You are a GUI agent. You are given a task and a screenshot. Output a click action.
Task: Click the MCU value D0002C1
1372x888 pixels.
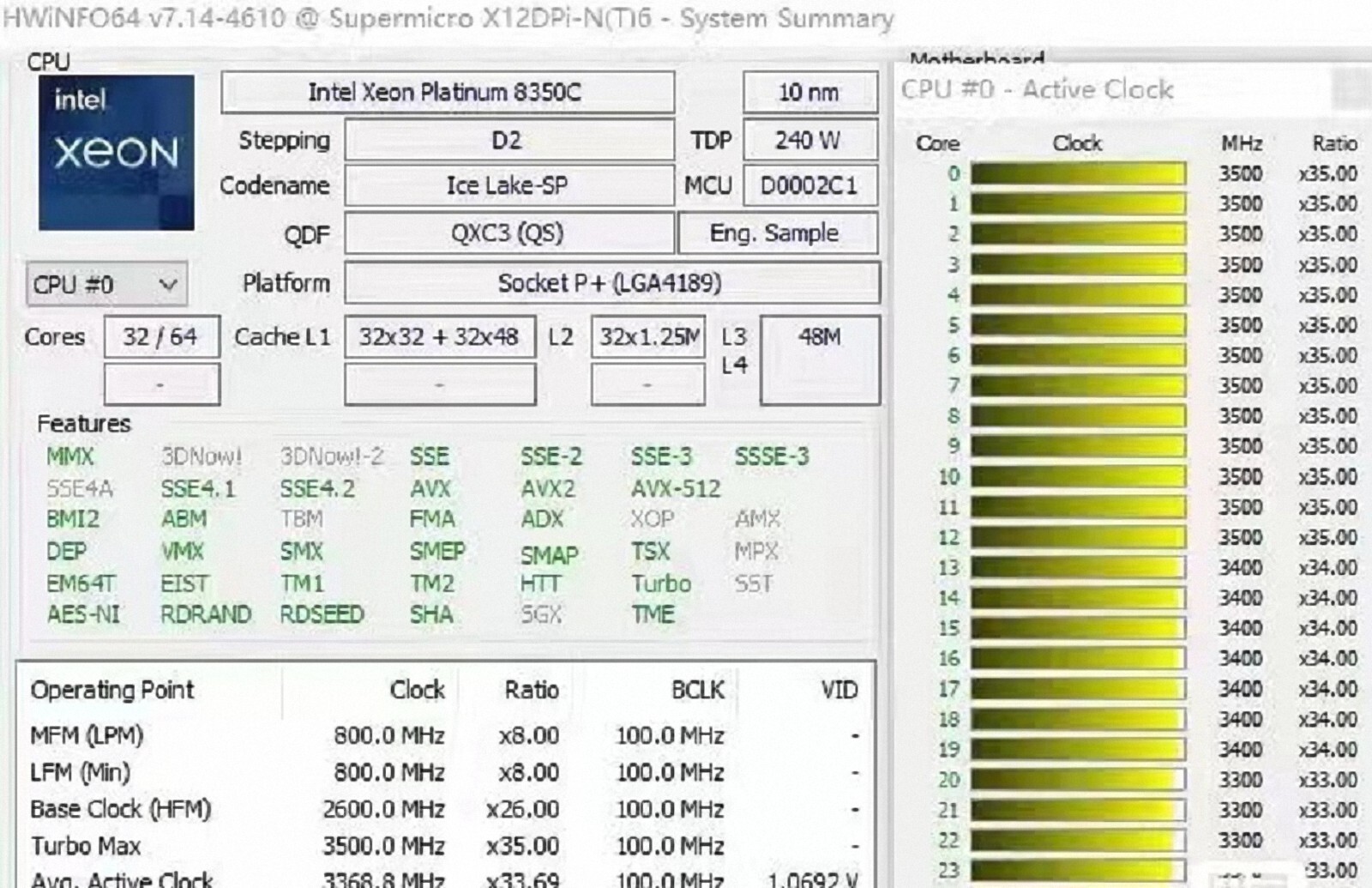(x=809, y=185)
